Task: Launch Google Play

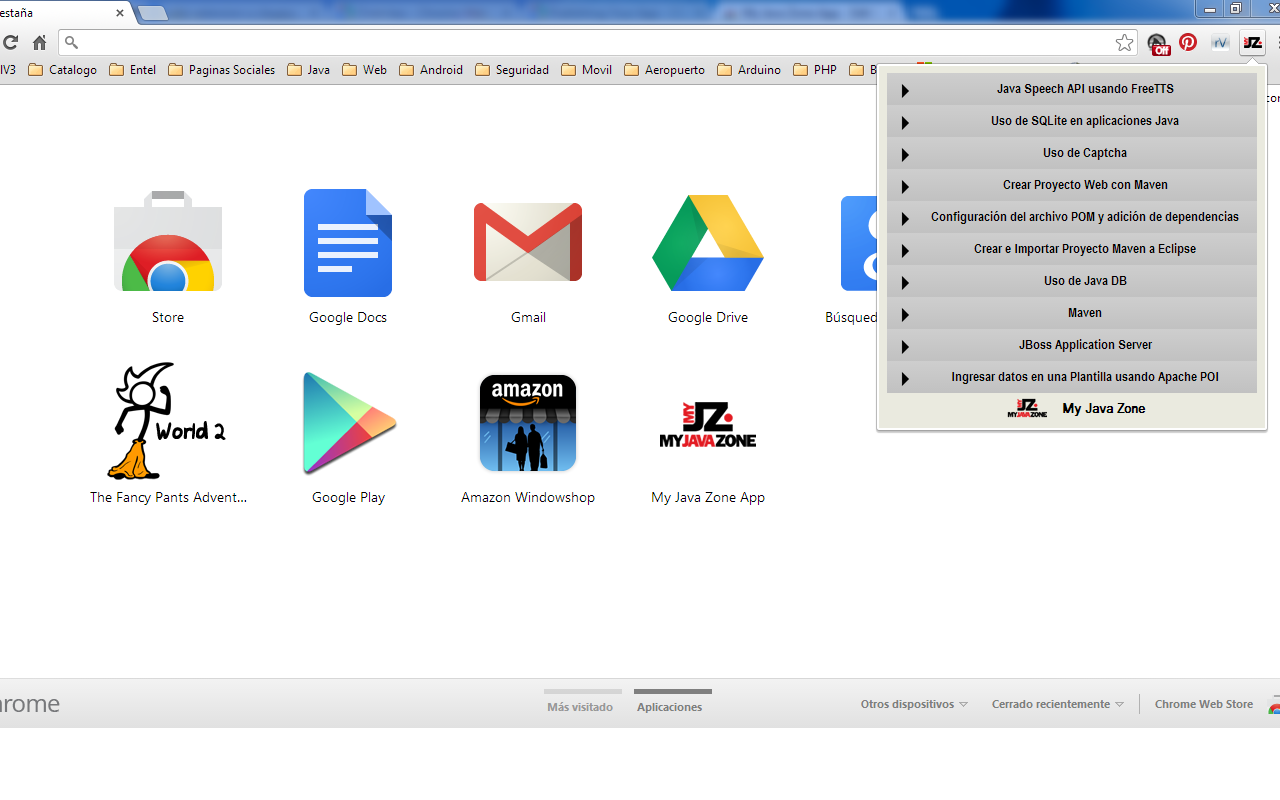Action: 348,422
